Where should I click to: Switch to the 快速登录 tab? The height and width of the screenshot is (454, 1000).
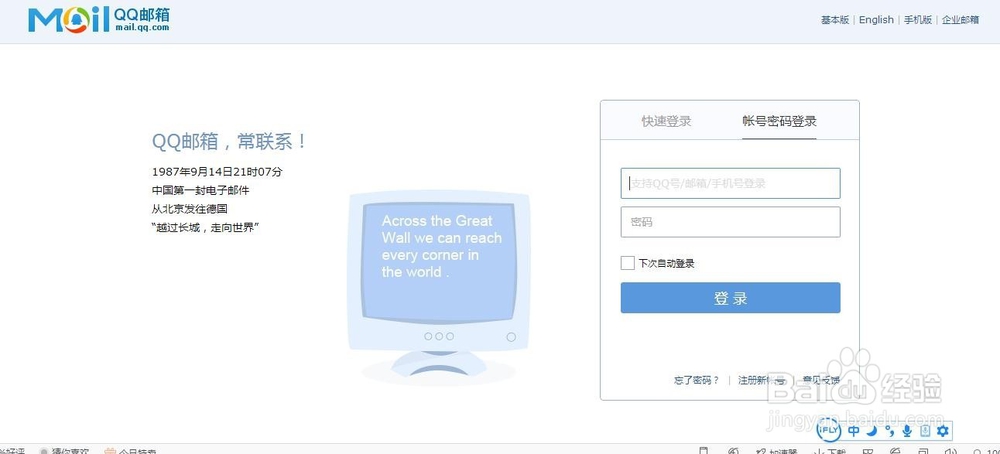(666, 121)
